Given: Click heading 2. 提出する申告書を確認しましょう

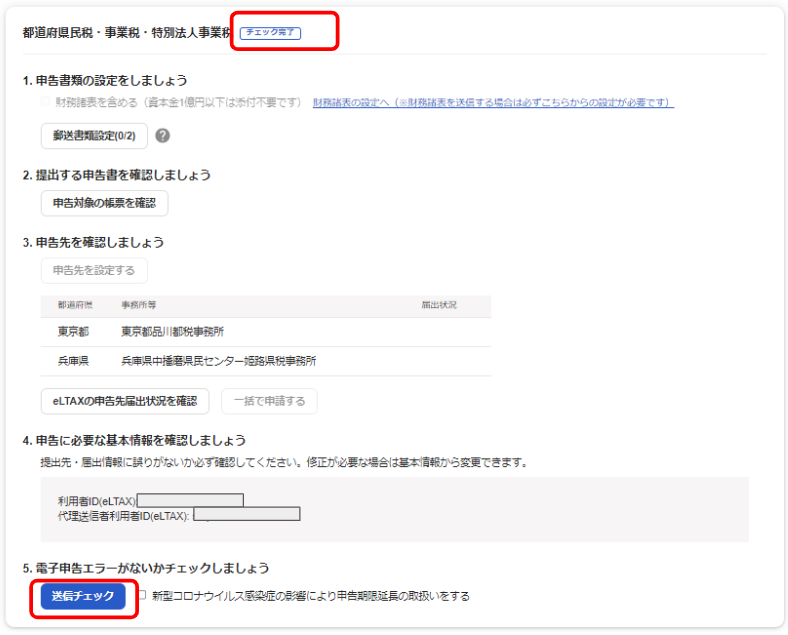Looking at the screenshot, I should (117, 175).
